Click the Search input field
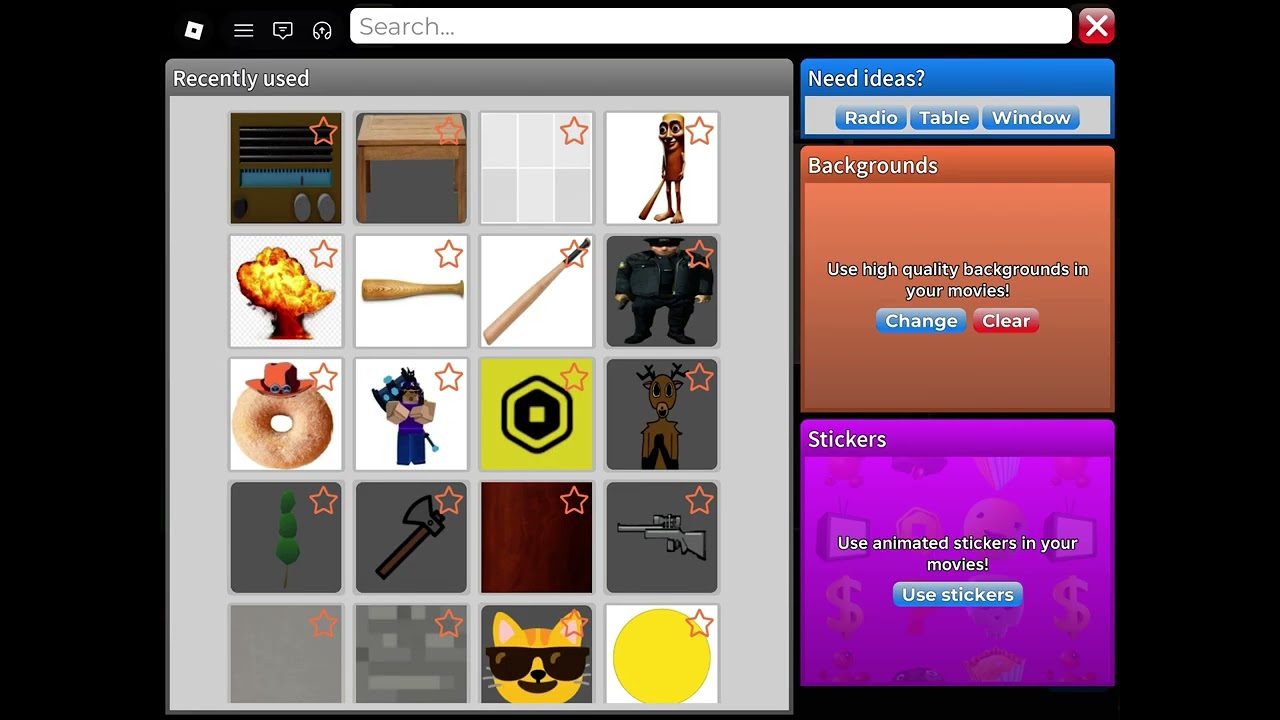 point(711,27)
